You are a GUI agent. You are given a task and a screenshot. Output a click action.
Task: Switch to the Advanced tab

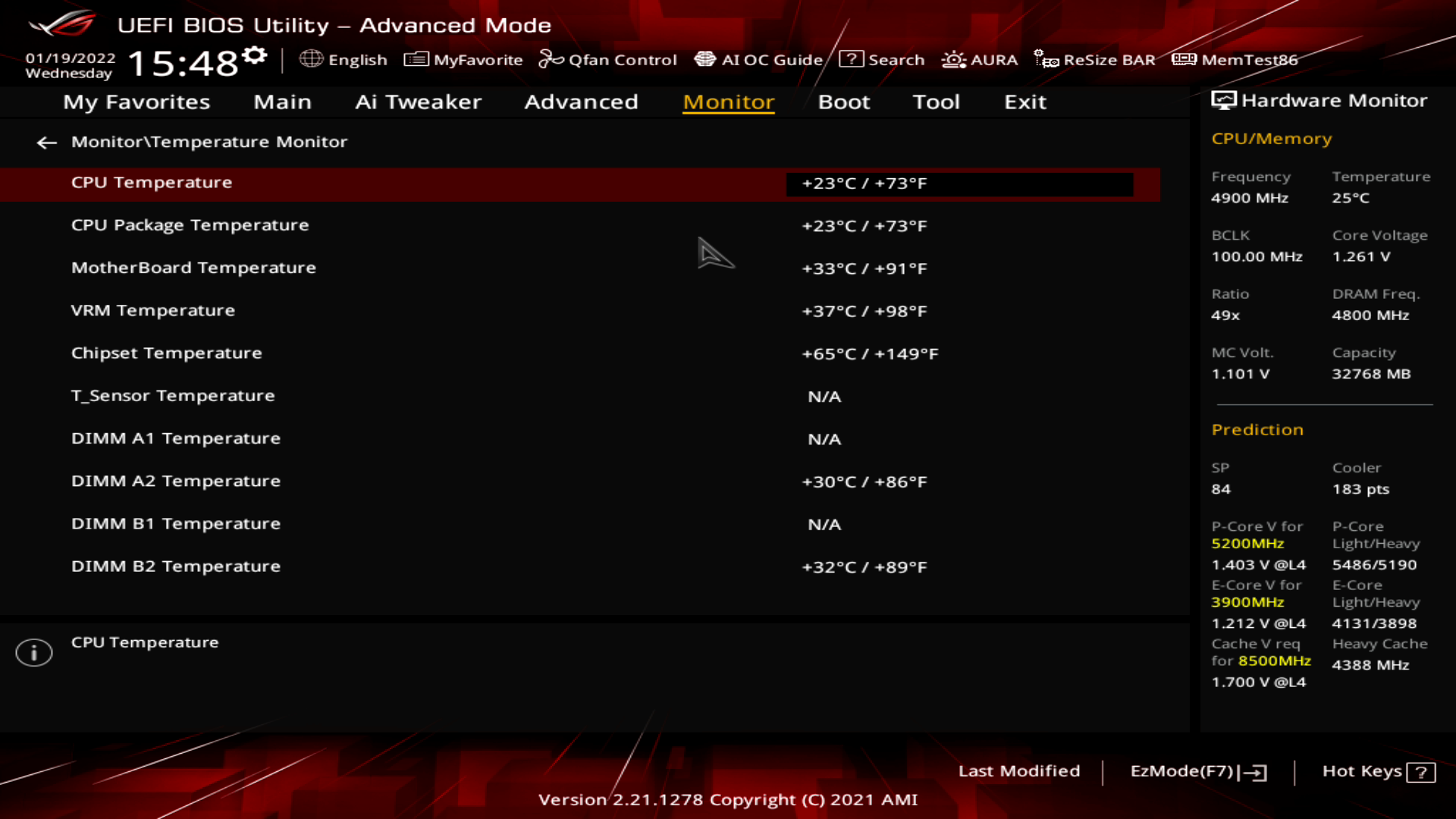click(581, 102)
